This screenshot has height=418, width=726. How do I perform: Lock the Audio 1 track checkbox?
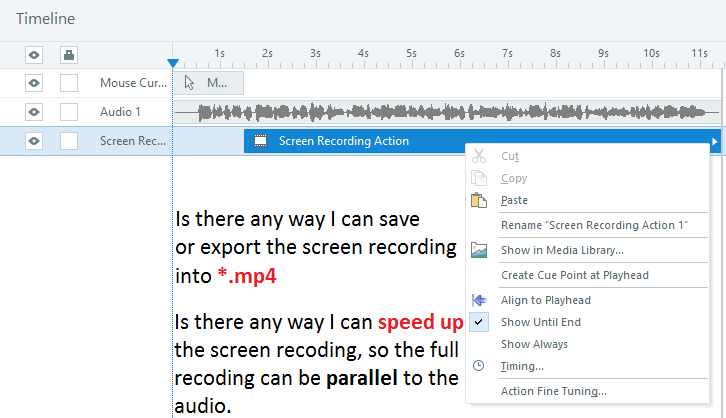[x=68, y=112]
